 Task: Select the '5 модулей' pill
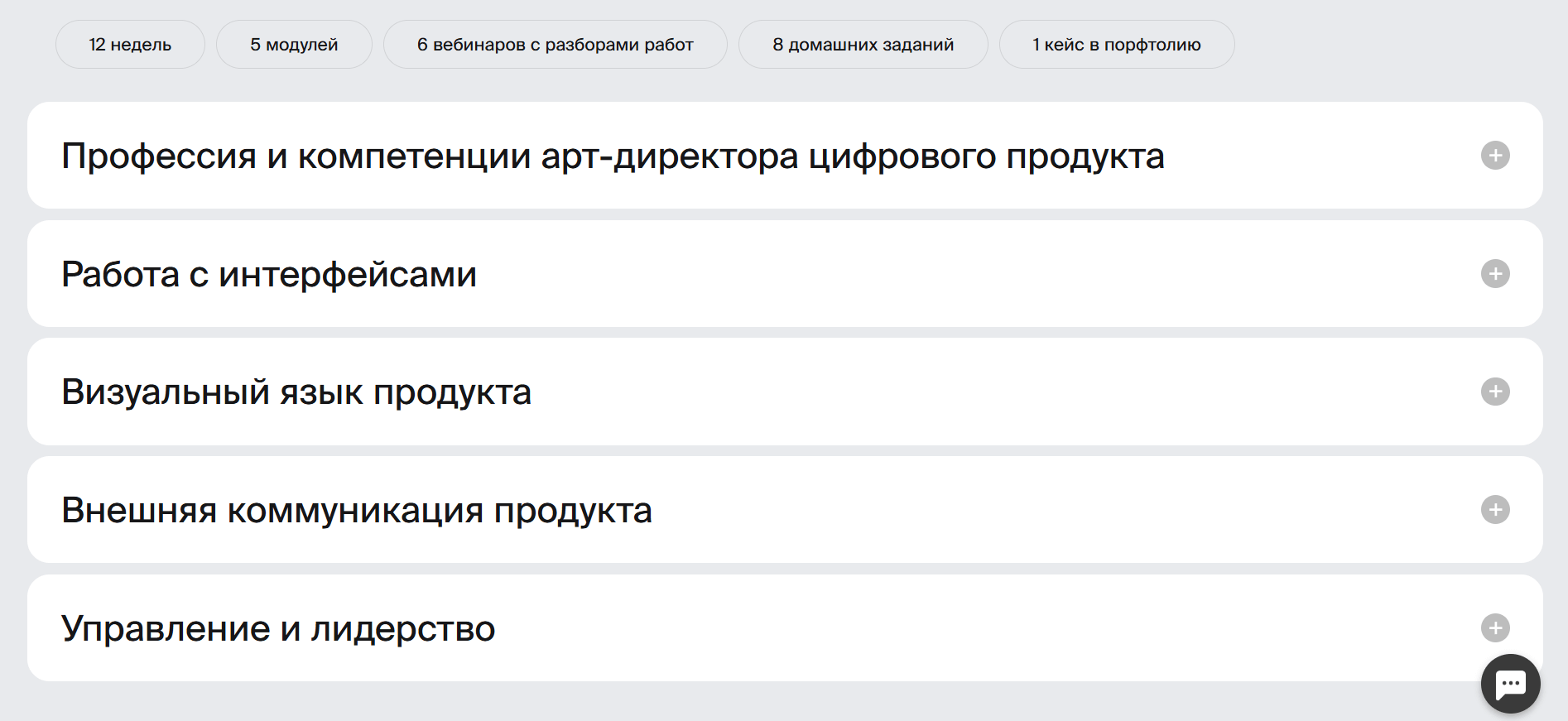click(294, 45)
